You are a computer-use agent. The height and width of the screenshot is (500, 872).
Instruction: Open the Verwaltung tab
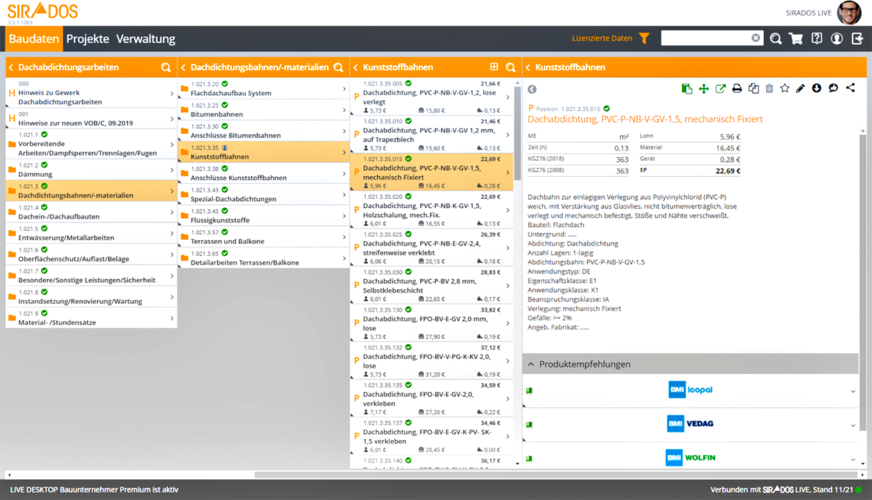click(145, 39)
